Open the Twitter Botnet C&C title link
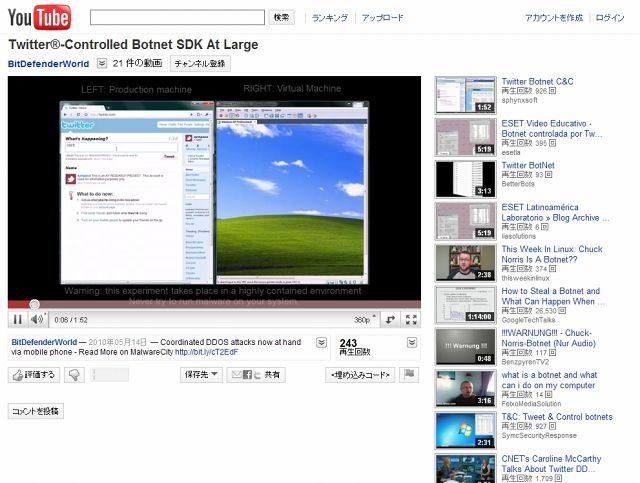The height and width of the screenshot is (483, 640). (x=537, y=81)
